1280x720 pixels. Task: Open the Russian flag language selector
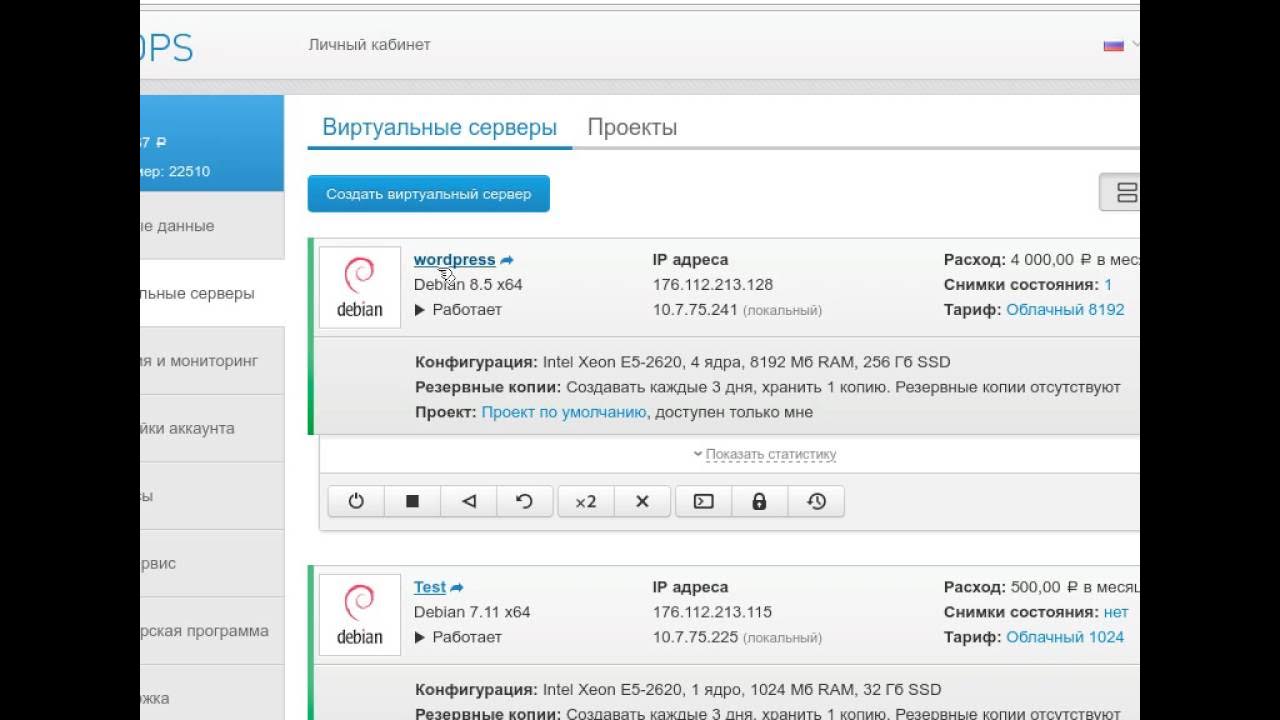(1113, 45)
